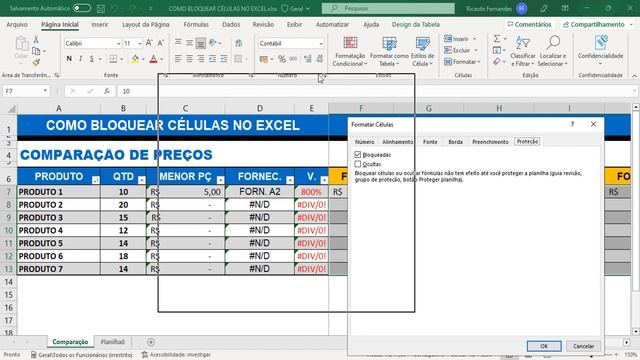Viewport: 640px width, 360px height.
Task: Click the Classificar e Filtrar icon
Action: [x=522, y=51]
